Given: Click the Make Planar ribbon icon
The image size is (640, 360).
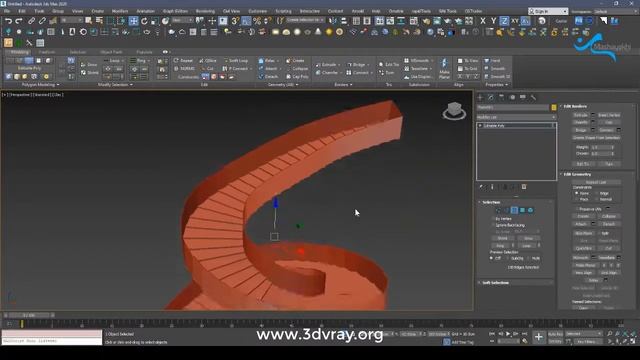Looking at the screenshot, I should (444, 68).
